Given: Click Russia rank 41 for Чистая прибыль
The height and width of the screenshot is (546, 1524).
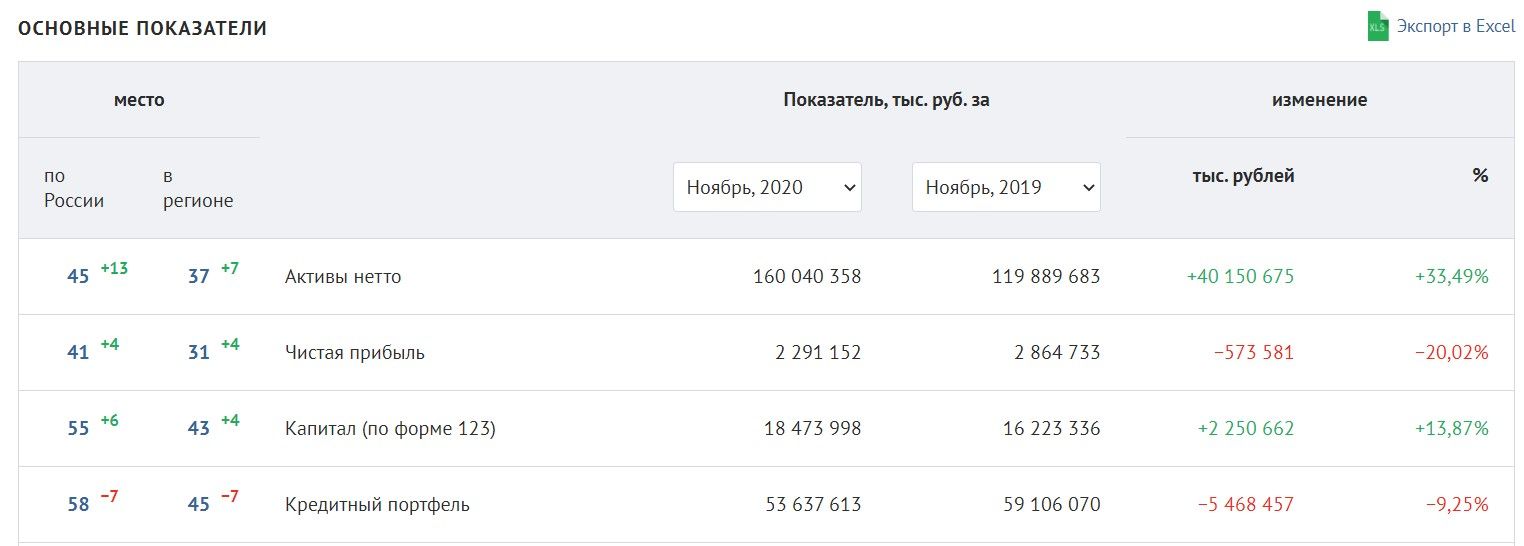Looking at the screenshot, I should 79,353.
